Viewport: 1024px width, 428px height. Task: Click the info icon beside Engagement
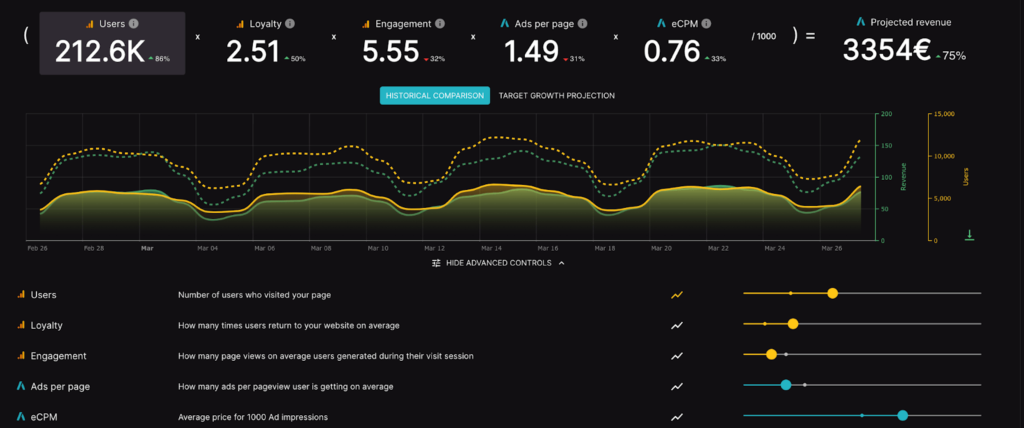click(440, 23)
